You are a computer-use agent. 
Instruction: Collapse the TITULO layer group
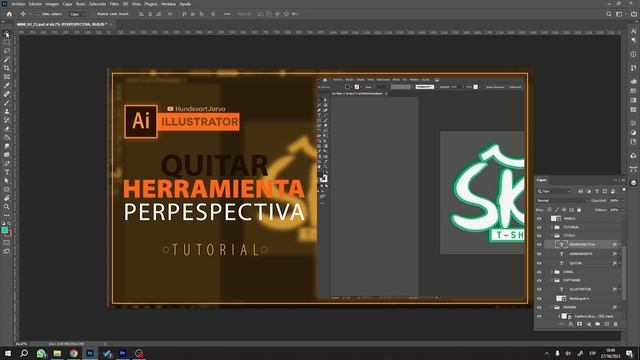coord(552,236)
